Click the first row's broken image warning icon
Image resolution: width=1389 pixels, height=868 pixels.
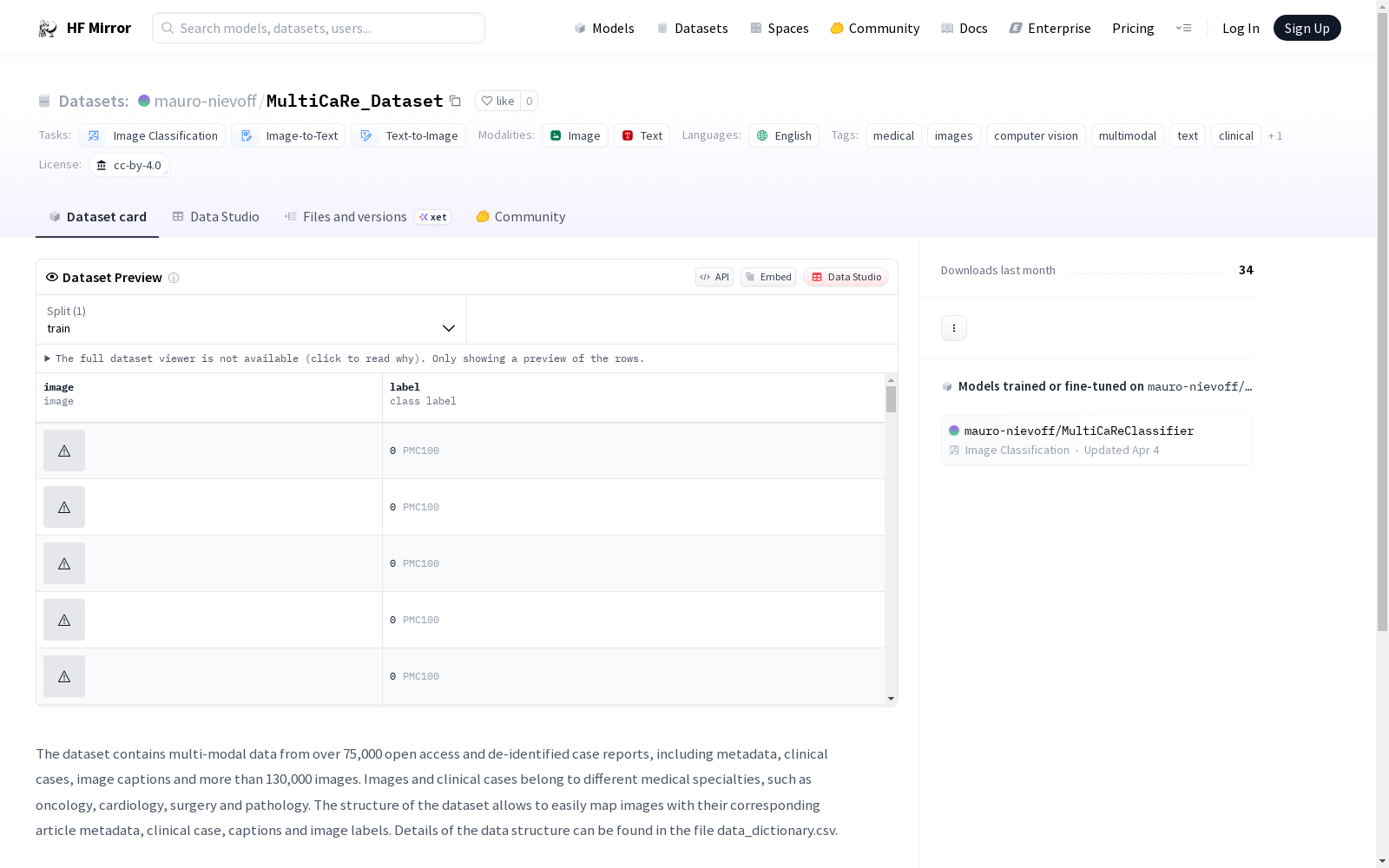[64, 450]
